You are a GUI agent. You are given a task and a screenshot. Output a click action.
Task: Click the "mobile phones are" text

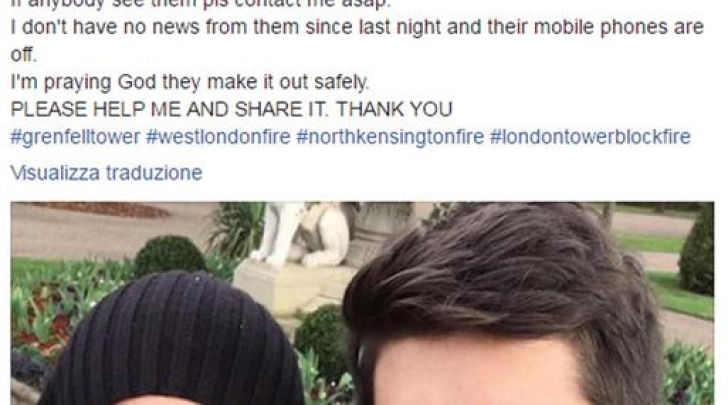click(x=619, y=27)
